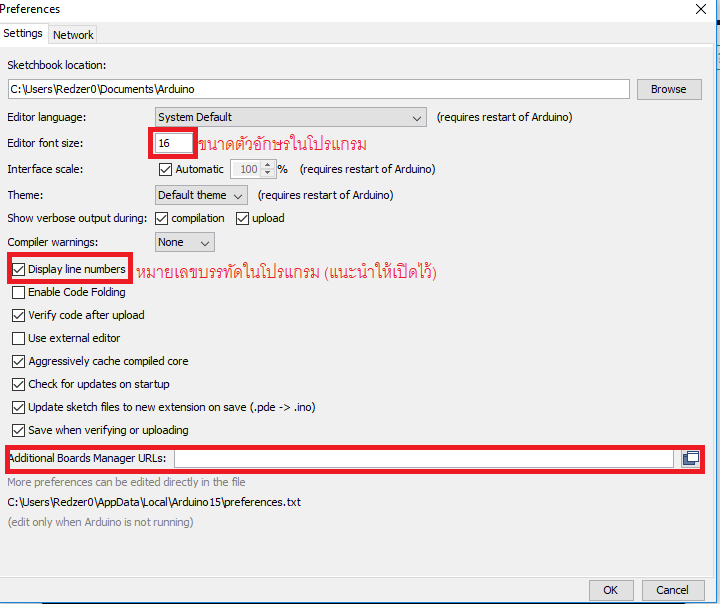Increase interface scale with up arrow
Screen dimensions: 720x604
click(x=267, y=165)
